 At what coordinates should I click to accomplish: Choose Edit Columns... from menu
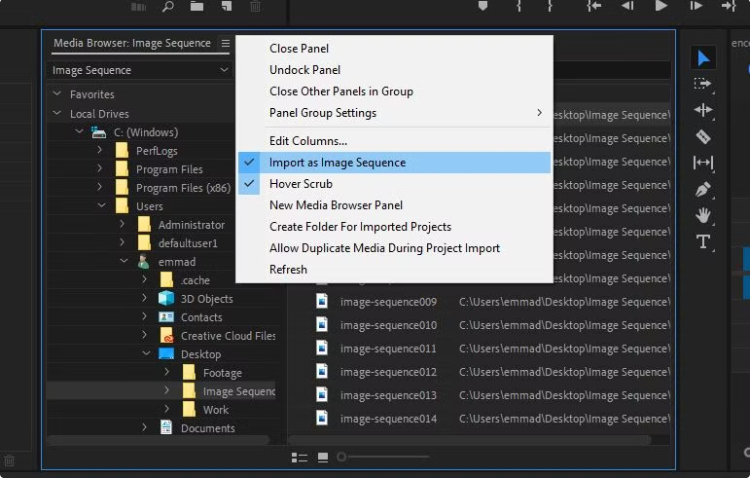(394, 141)
